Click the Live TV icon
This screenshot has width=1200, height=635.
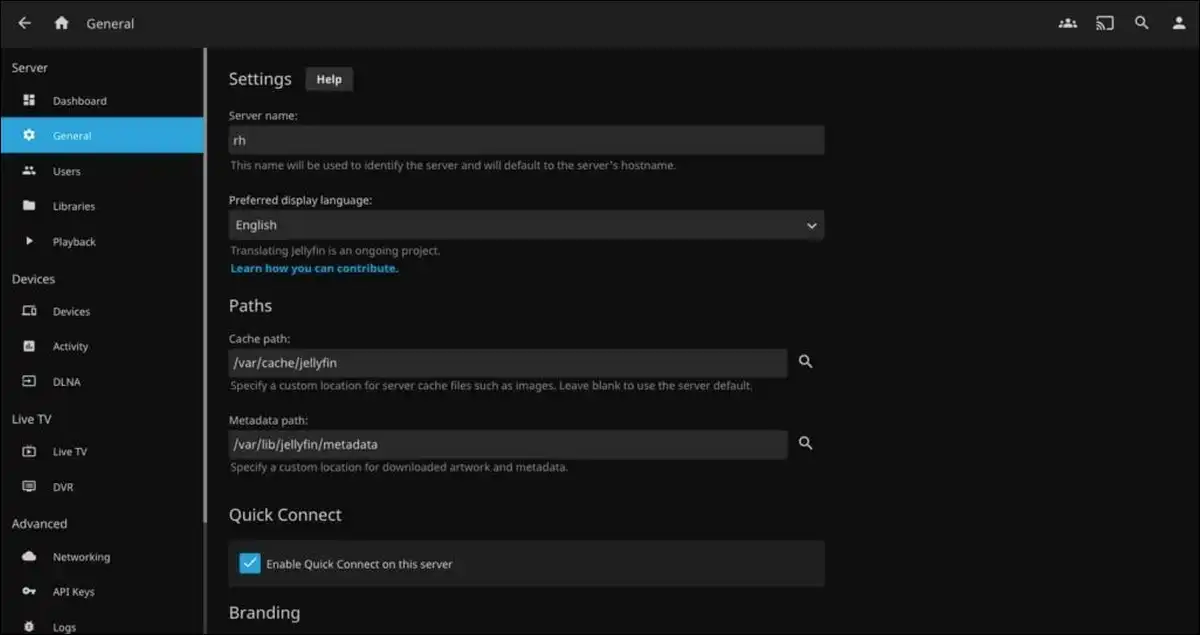(x=29, y=451)
